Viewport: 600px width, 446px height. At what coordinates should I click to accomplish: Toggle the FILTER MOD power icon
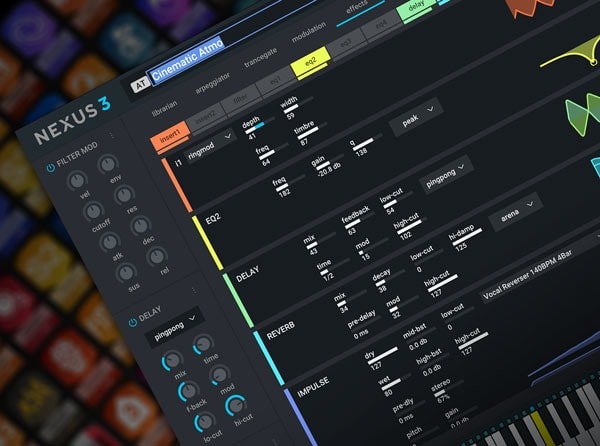[50, 168]
